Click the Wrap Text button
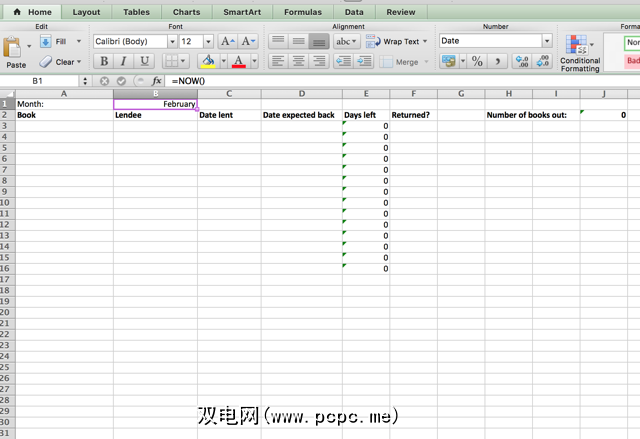Viewport: 640px width, 439px height. click(x=392, y=42)
